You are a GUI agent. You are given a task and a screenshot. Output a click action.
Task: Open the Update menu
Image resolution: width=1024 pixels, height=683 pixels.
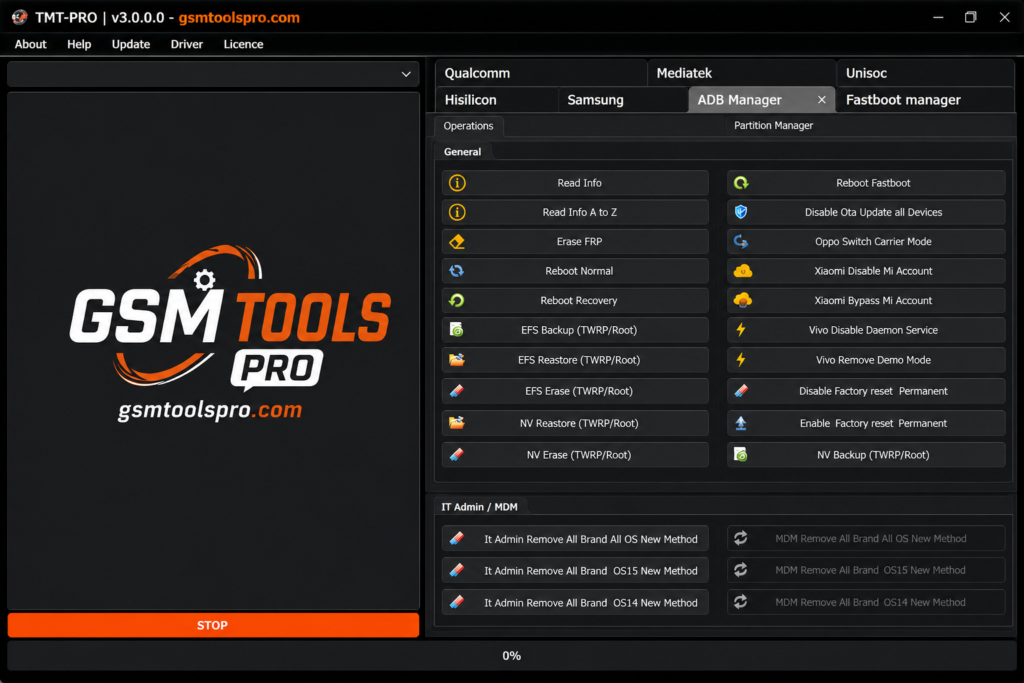pos(131,44)
